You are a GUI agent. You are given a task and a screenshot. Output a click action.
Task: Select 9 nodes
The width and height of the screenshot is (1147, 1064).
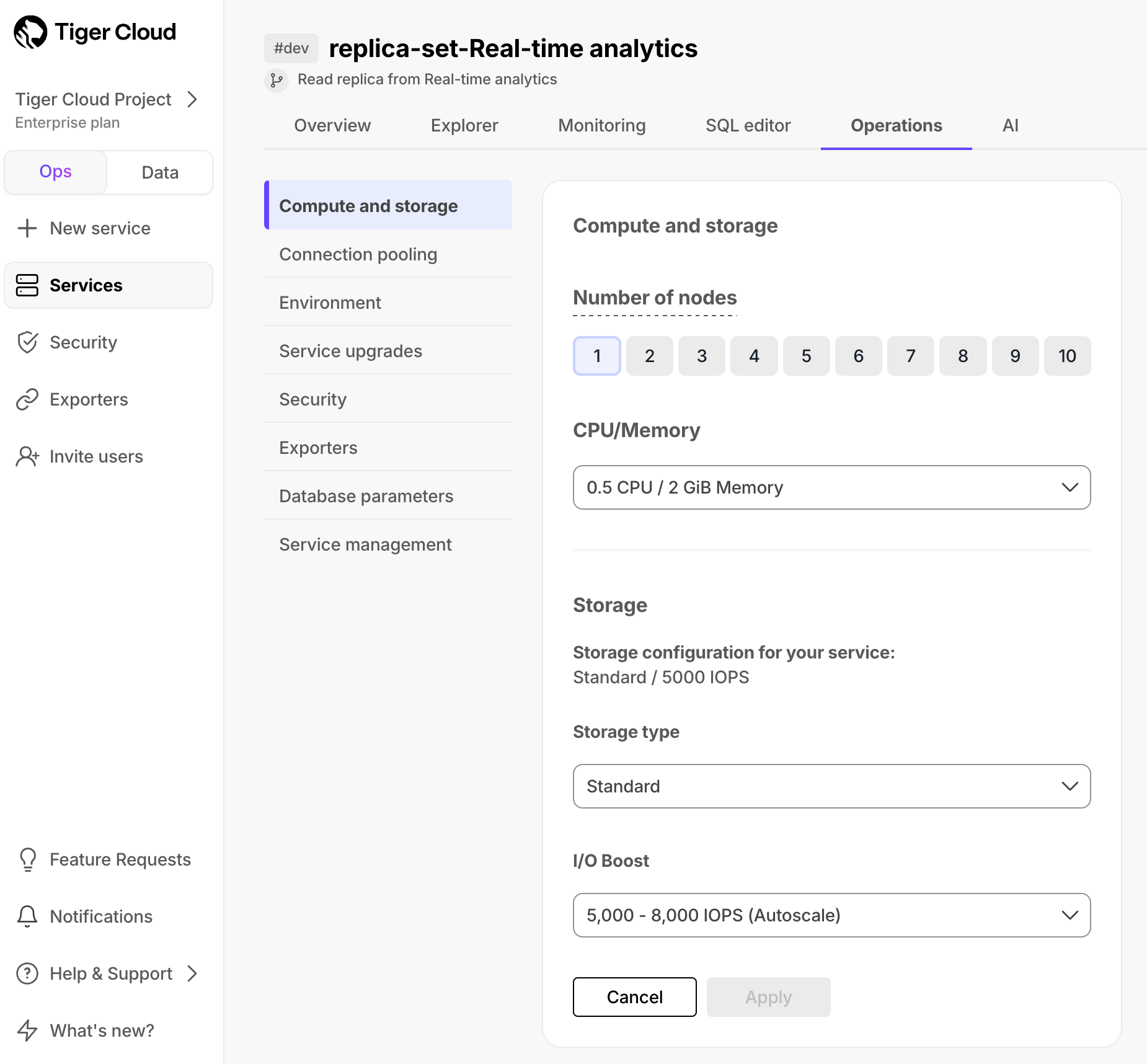(1016, 356)
